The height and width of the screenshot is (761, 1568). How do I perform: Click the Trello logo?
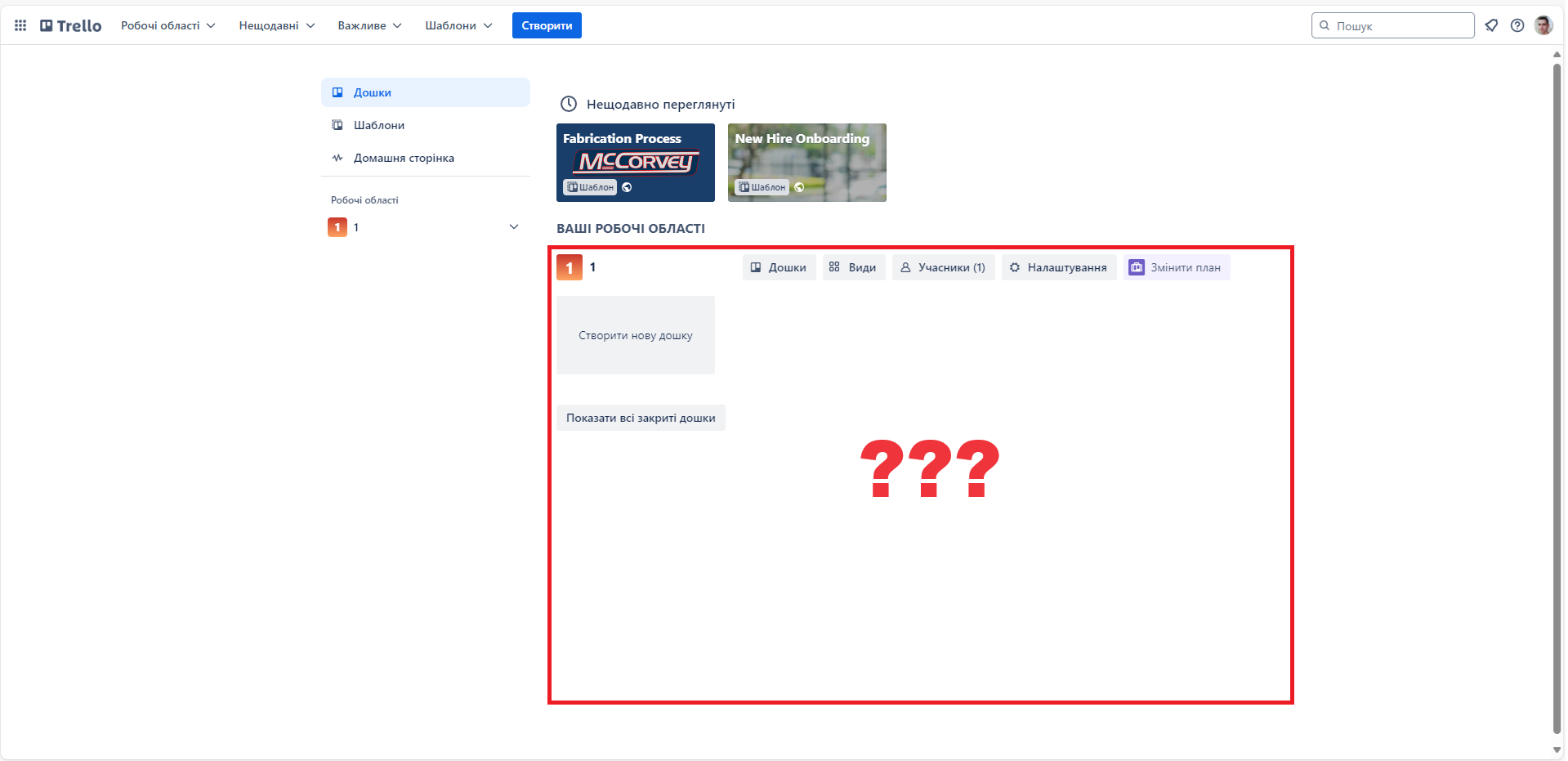pos(71,25)
